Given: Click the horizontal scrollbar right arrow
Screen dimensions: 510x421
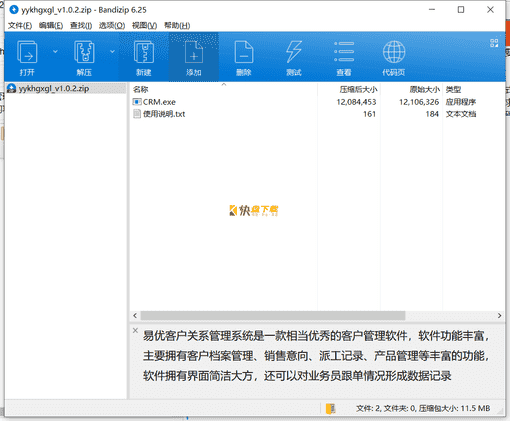Looking at the screenshot, I should [x=499, y=315].
